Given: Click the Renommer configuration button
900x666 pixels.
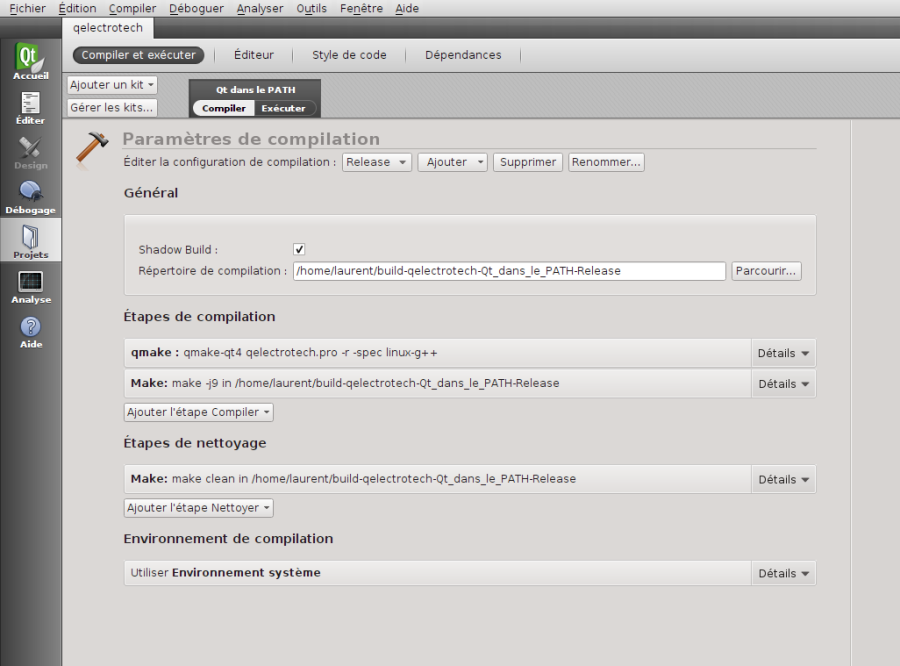Looking at the screenshot, I should click(x=606, y=162).
